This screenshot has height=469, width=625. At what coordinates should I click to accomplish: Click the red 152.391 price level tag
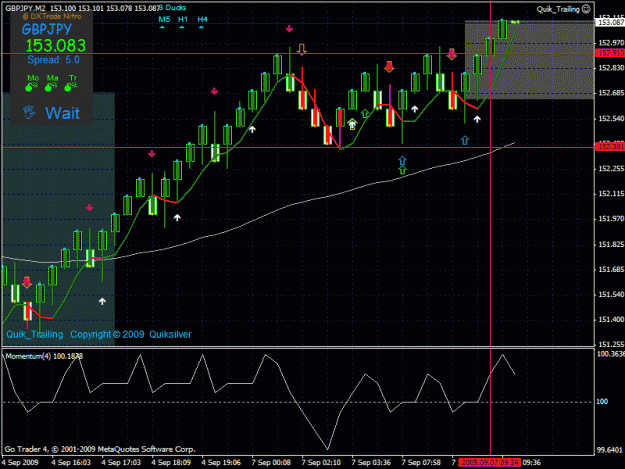pos(610,147)
